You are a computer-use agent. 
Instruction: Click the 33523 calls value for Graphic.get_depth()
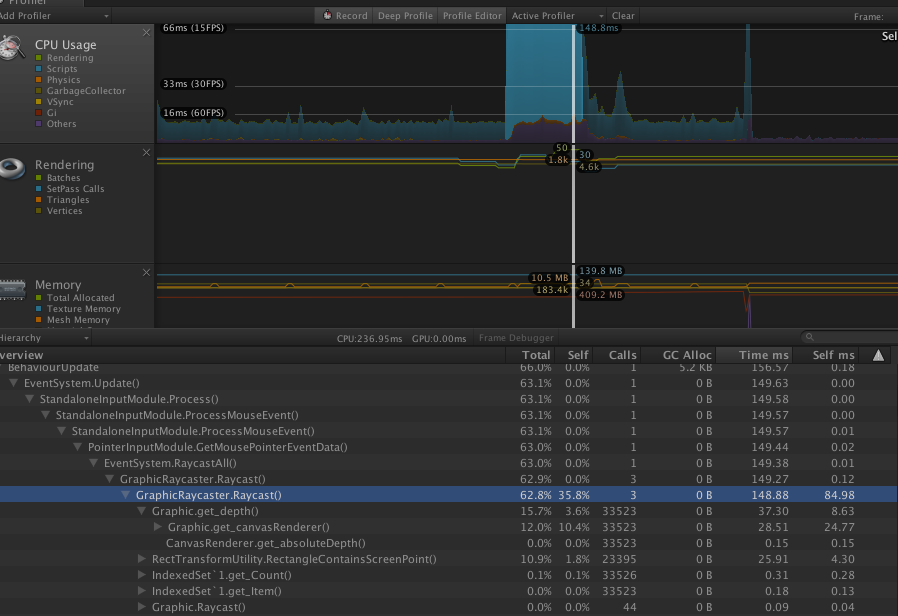[619, 511]
